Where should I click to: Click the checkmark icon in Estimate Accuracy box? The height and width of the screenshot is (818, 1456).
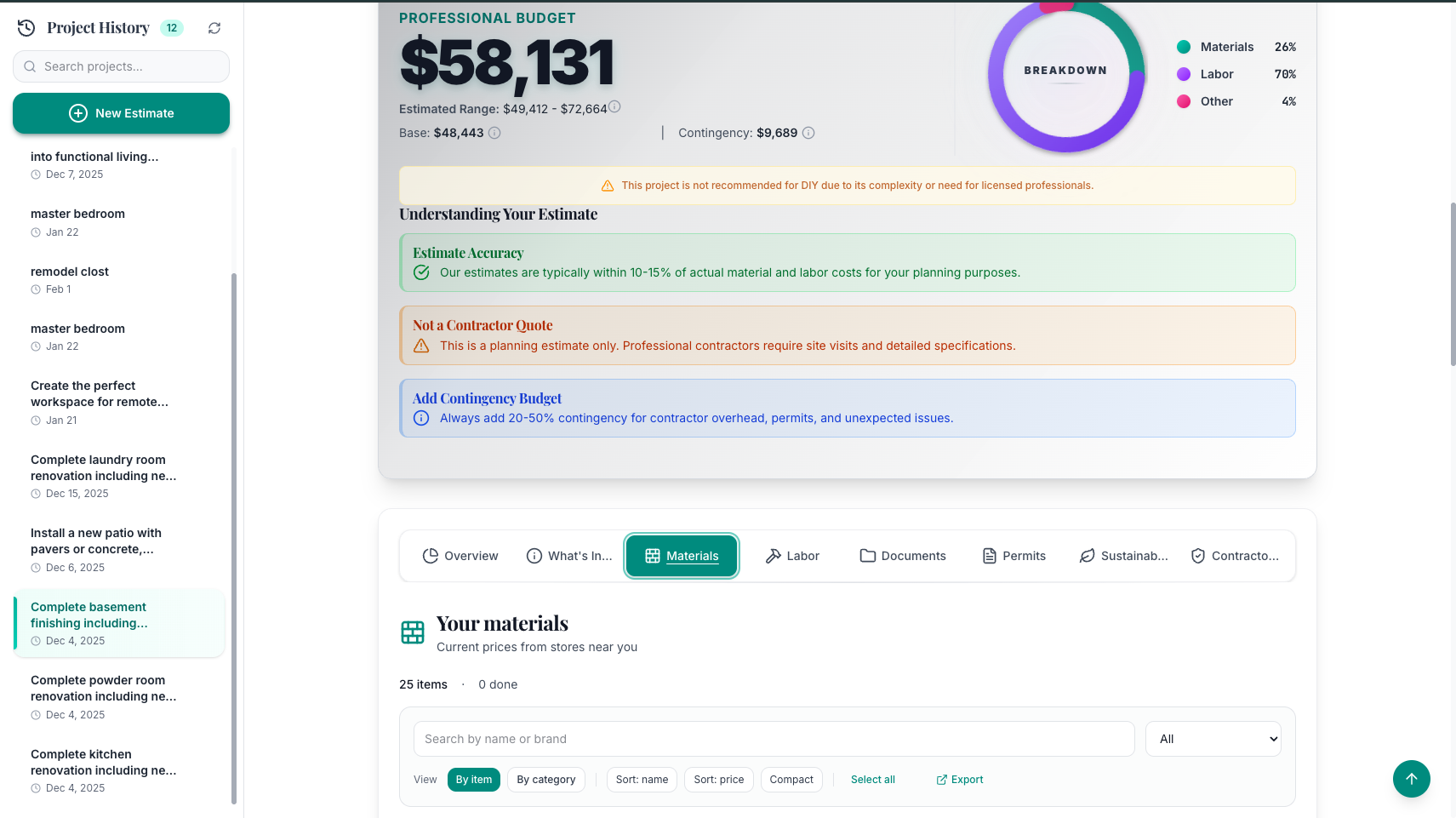[421, 272]
